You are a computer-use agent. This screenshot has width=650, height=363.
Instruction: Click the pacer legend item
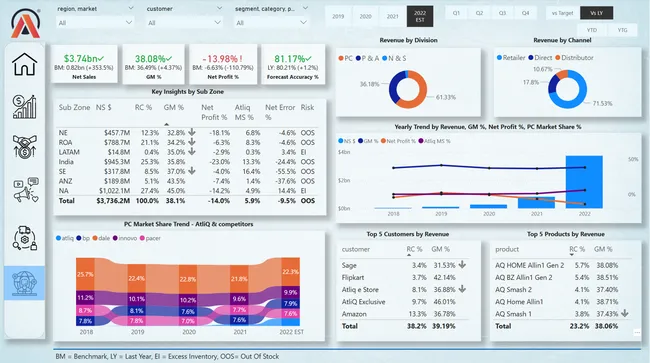(150, 238)
